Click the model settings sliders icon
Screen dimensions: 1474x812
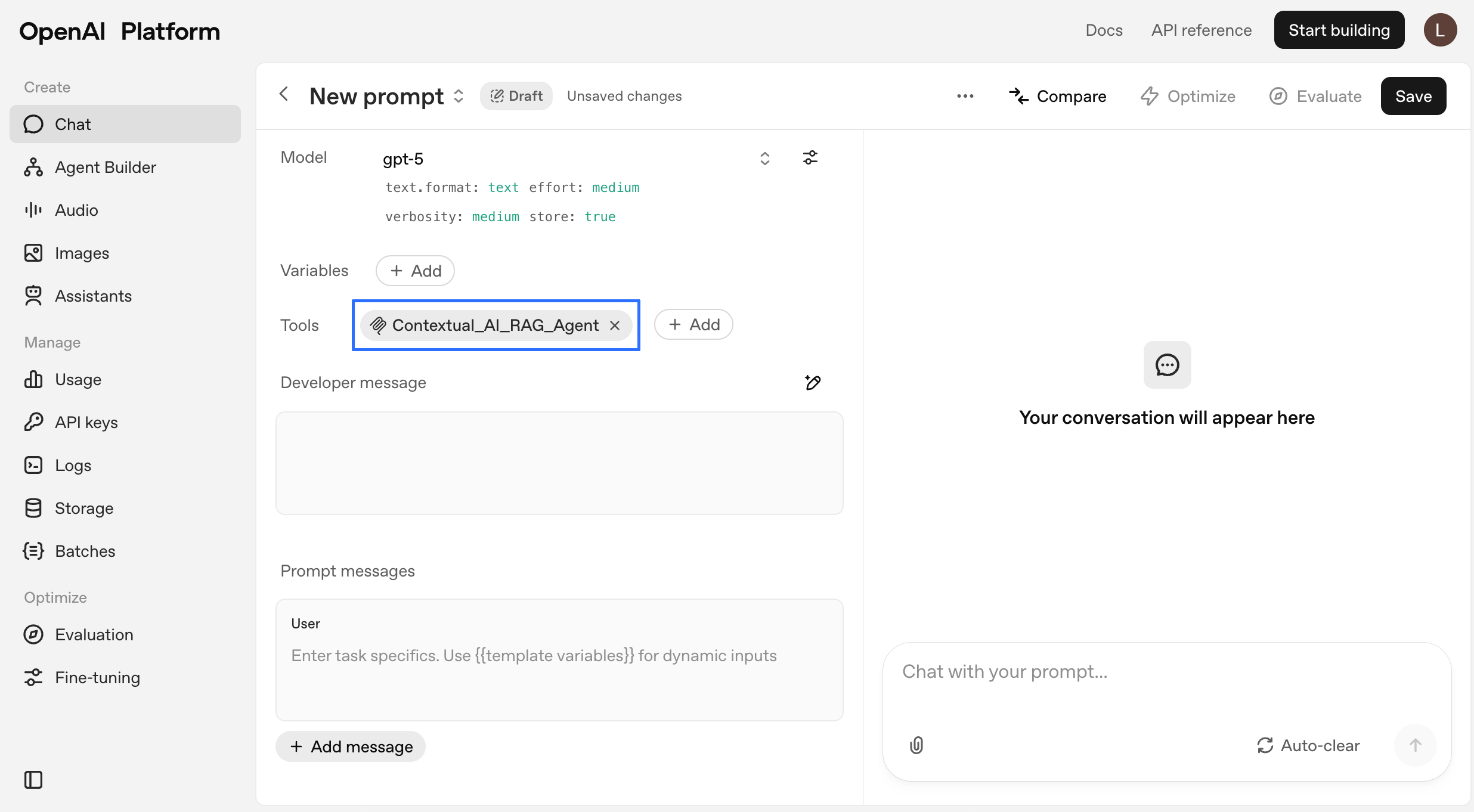click(810, 158)
